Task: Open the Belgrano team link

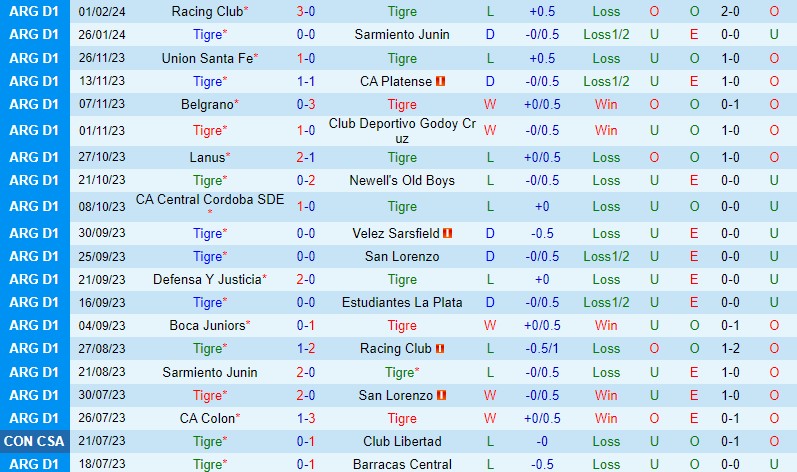Action: [207, 104]
